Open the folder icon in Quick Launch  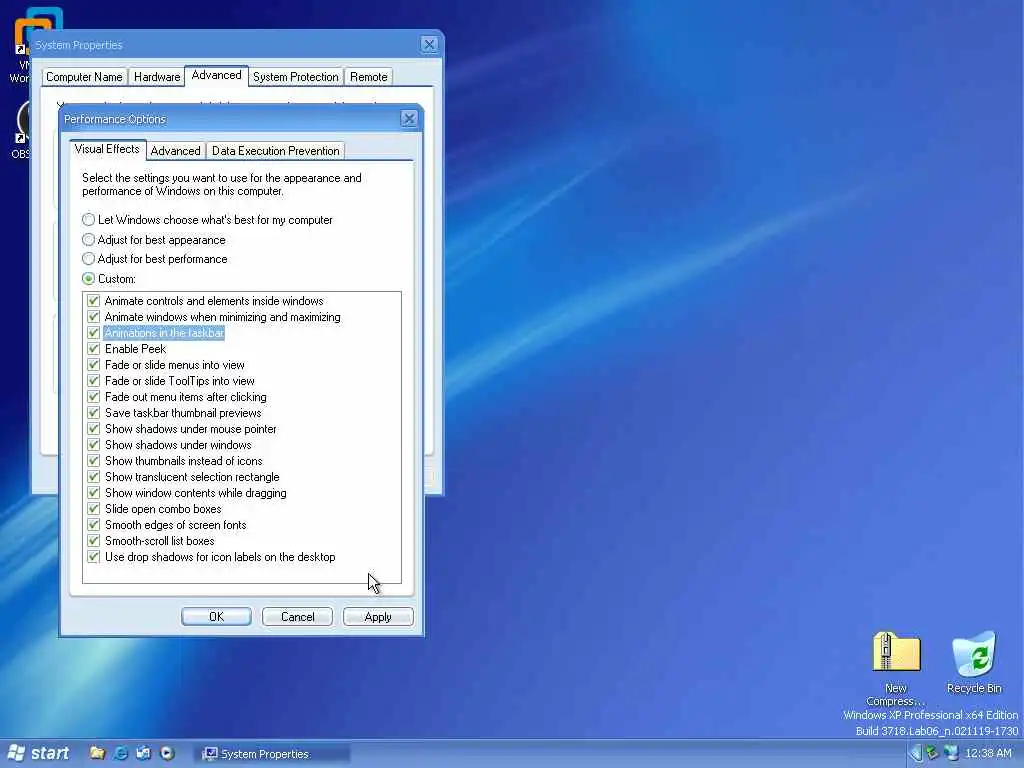tap(97, 753)
